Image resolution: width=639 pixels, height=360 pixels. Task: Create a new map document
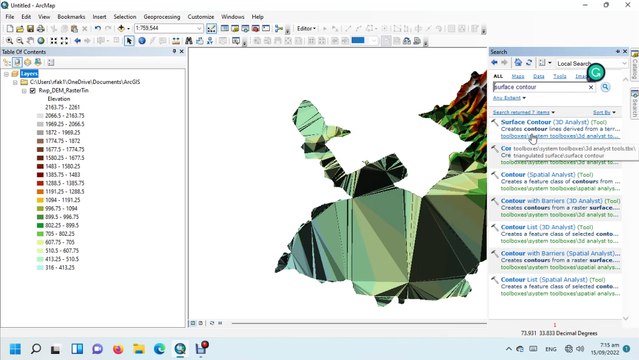coord(10,29)
